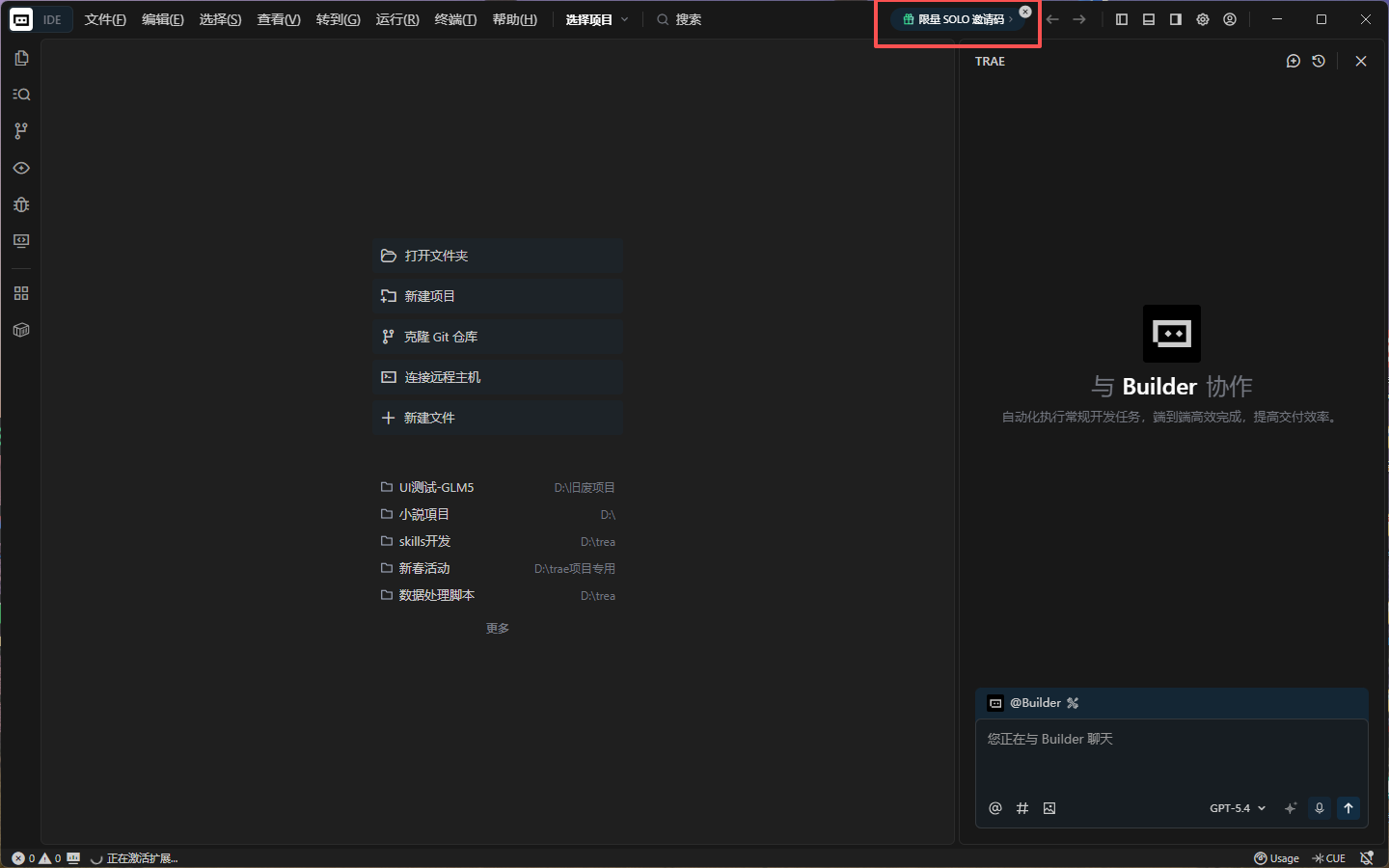
Task: Open the Explorer files icon in sidebar
Action: pyautogui.click(x=21, y=58)
